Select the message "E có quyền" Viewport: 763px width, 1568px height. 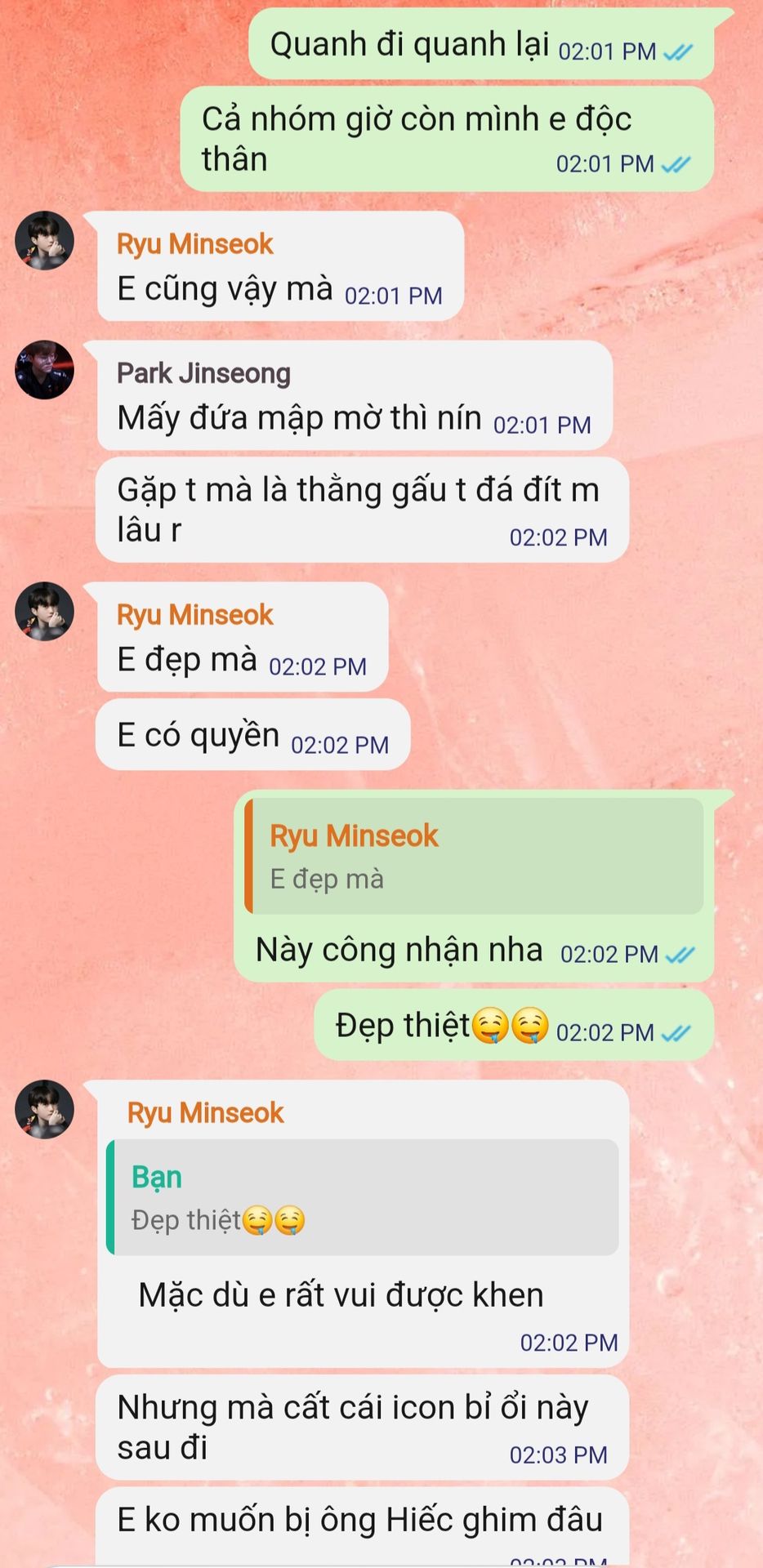point(252,735)
